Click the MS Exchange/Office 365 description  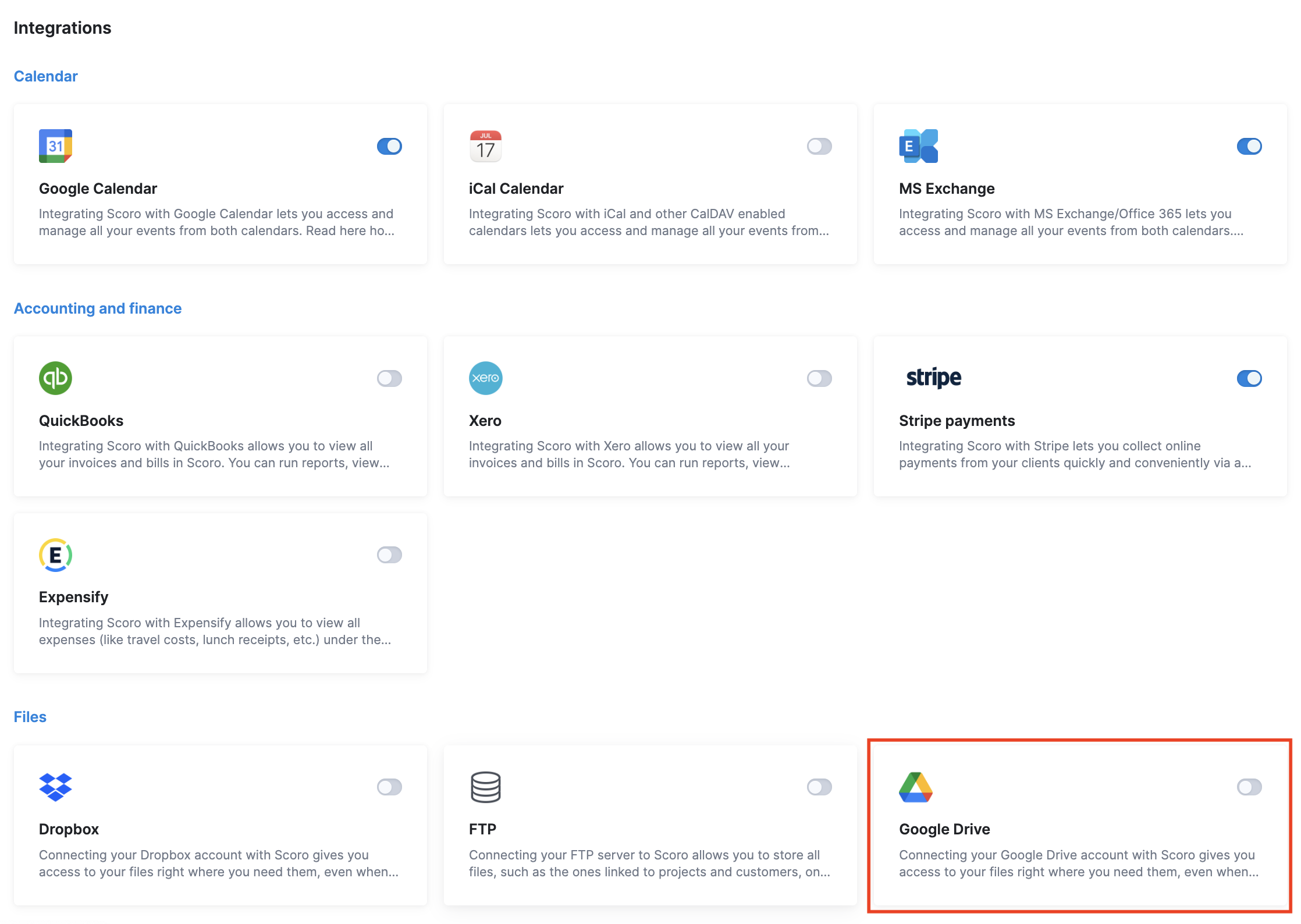(1071, 222)
